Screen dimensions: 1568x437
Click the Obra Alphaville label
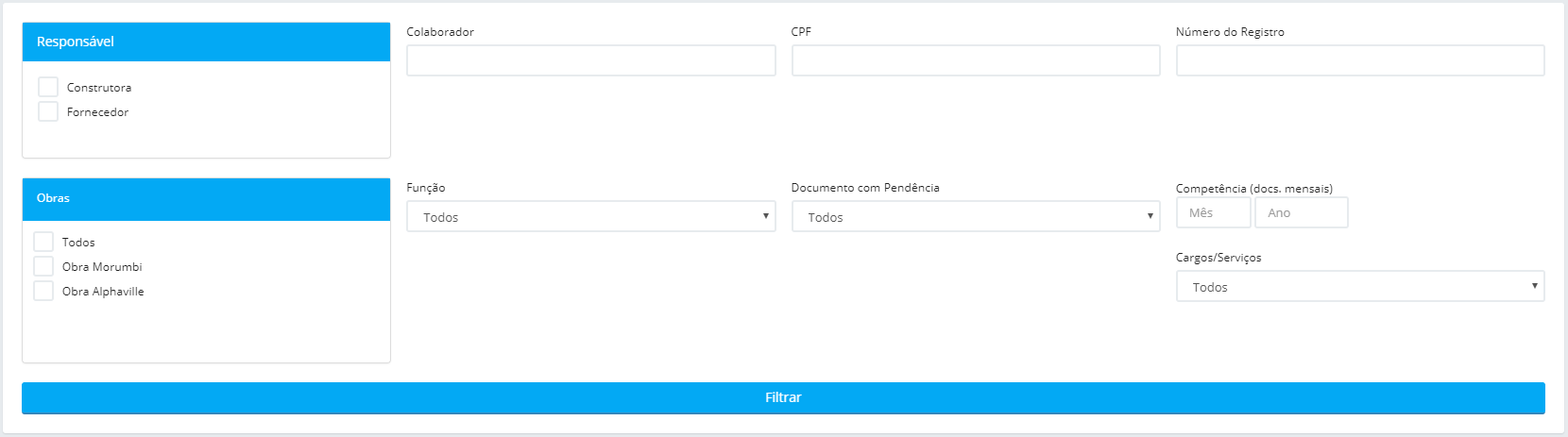103,292
